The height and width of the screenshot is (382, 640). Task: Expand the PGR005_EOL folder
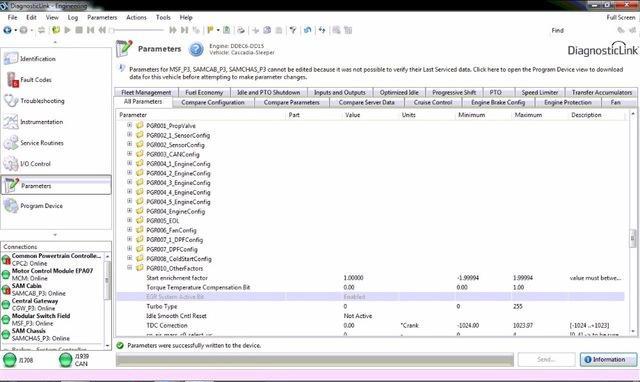pyautogui.click(x=129, y=220)
